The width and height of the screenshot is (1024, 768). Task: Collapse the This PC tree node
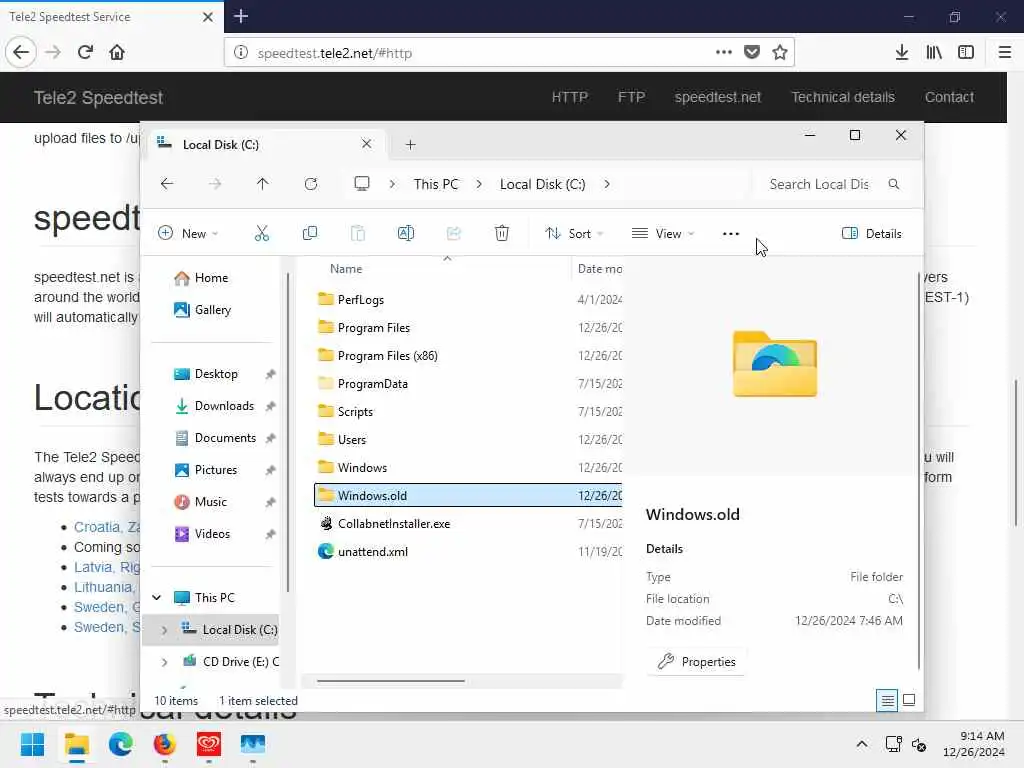click(157, 598)
